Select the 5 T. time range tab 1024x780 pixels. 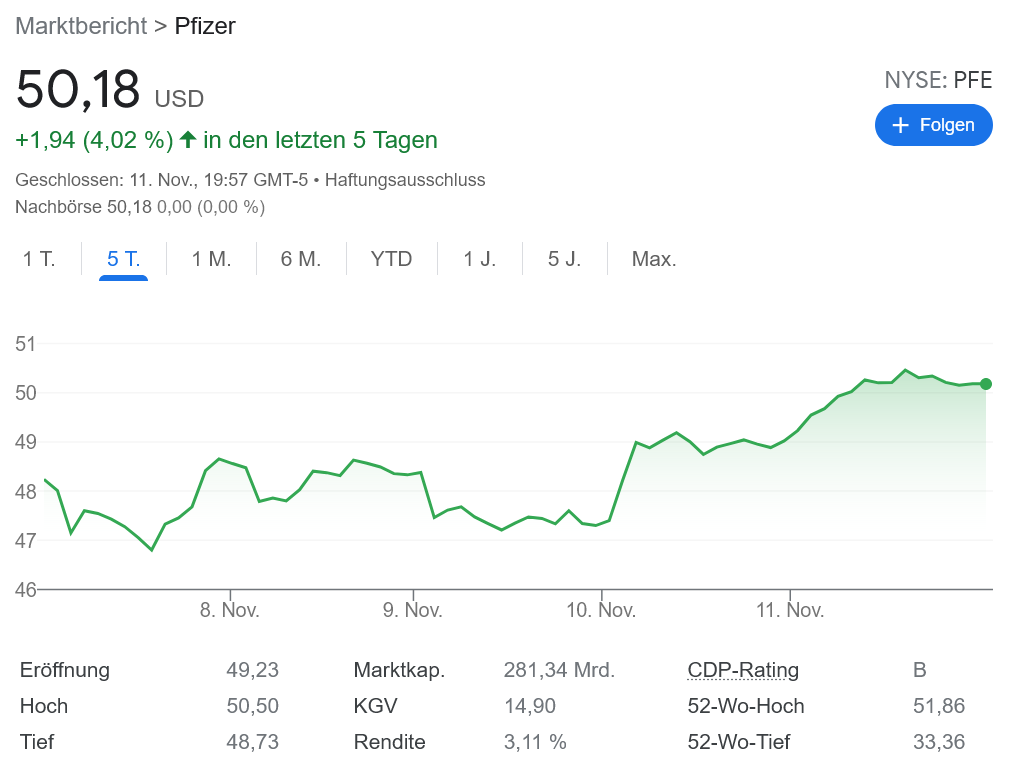point(124,260)
